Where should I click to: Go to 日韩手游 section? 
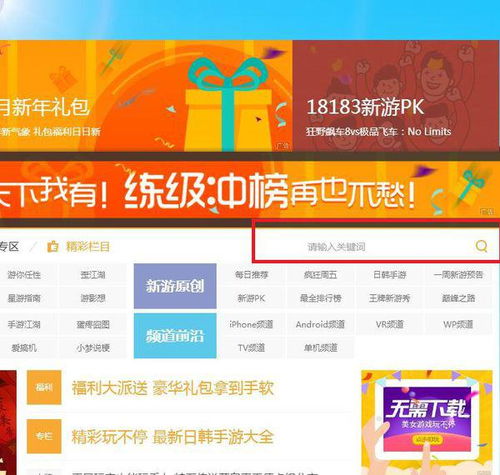[x=389, y=275]
